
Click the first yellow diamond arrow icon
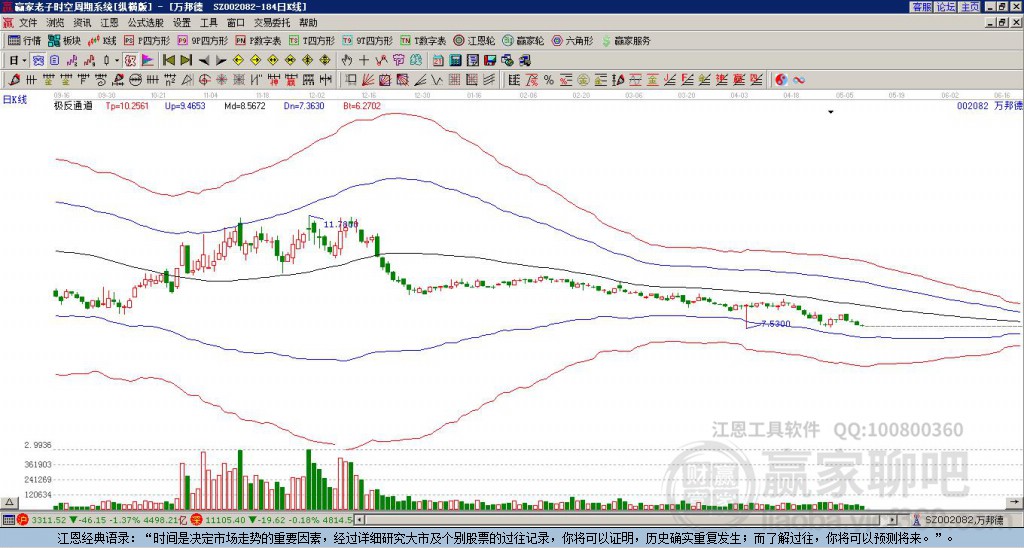pyautogui.click(x=238, y=61)
